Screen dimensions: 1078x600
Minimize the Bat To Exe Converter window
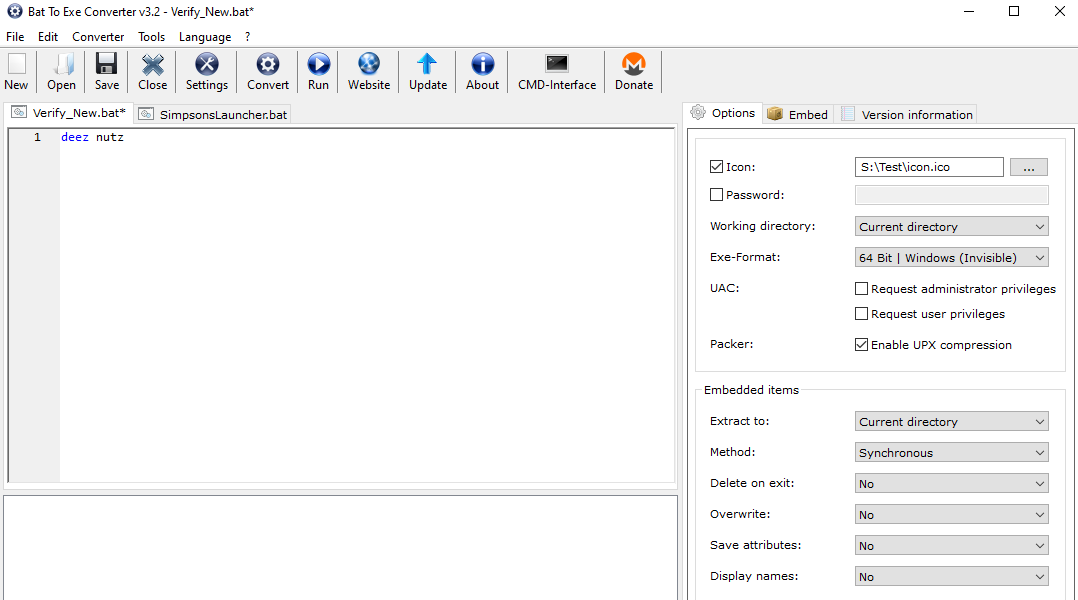(x=969, y=11)
